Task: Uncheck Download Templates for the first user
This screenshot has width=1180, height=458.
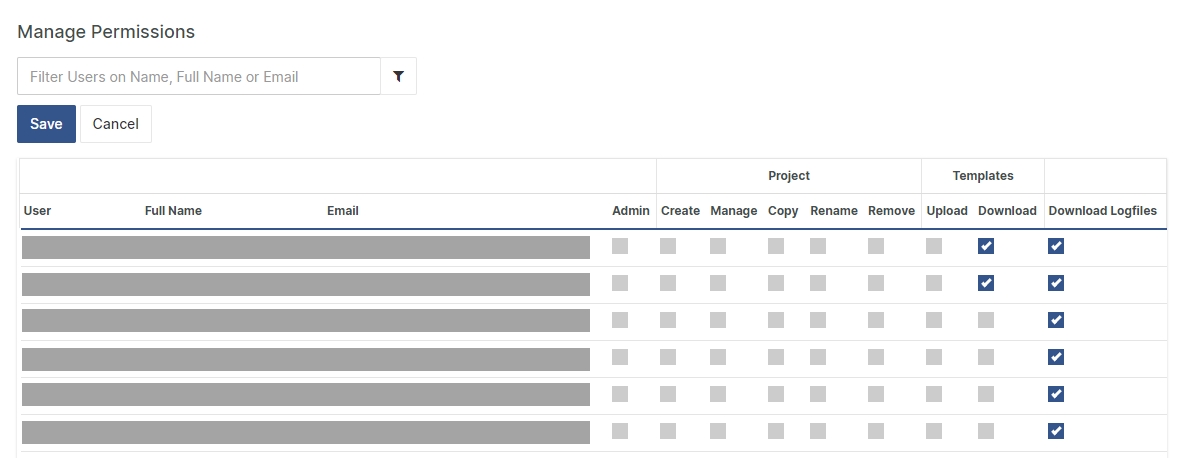Action: pyautogui.click(x=986, y=246)
